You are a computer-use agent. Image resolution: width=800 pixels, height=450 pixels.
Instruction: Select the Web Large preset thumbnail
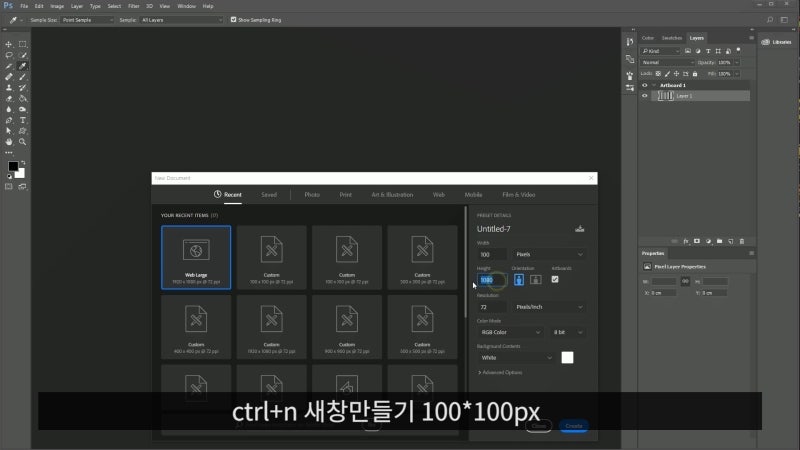[x=196, y=257]
